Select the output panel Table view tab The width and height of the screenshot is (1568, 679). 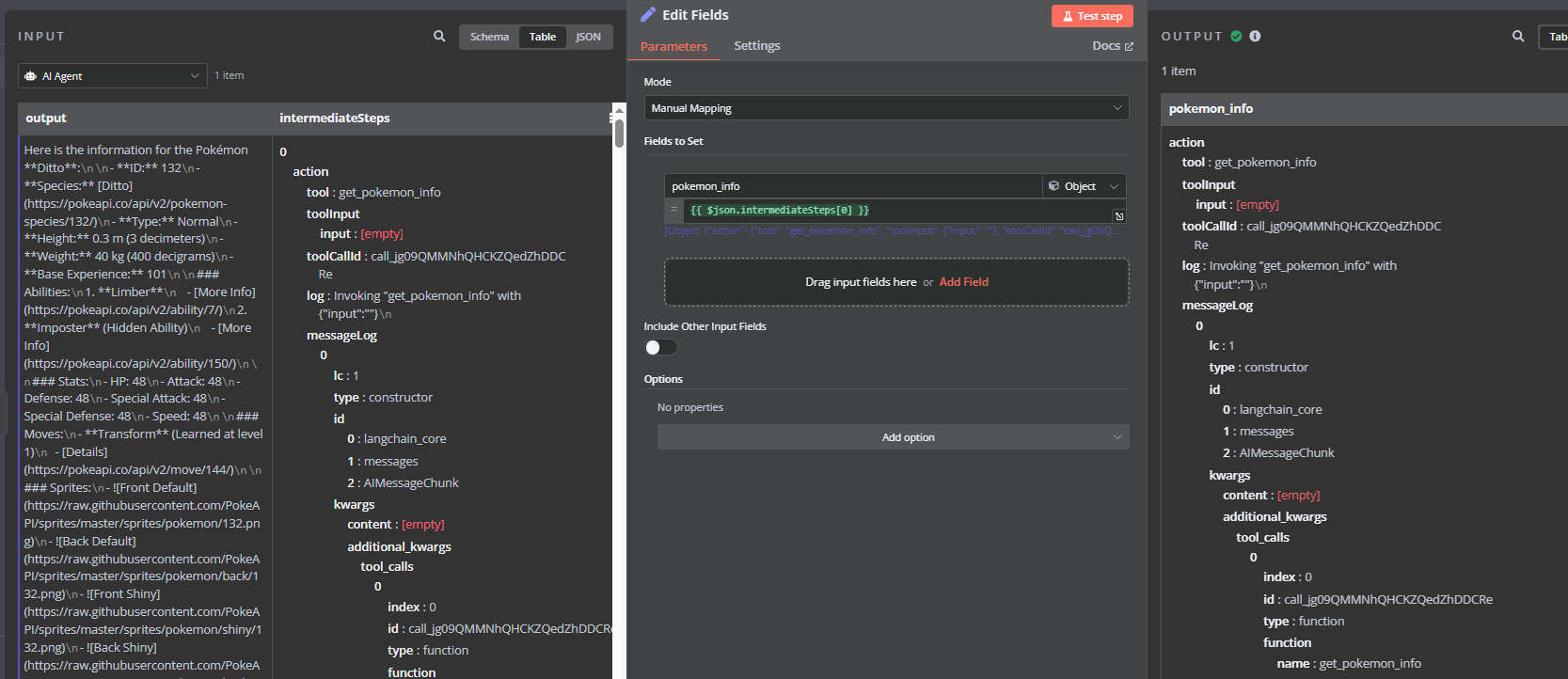pyautogui.click(x=1555, y=37)
